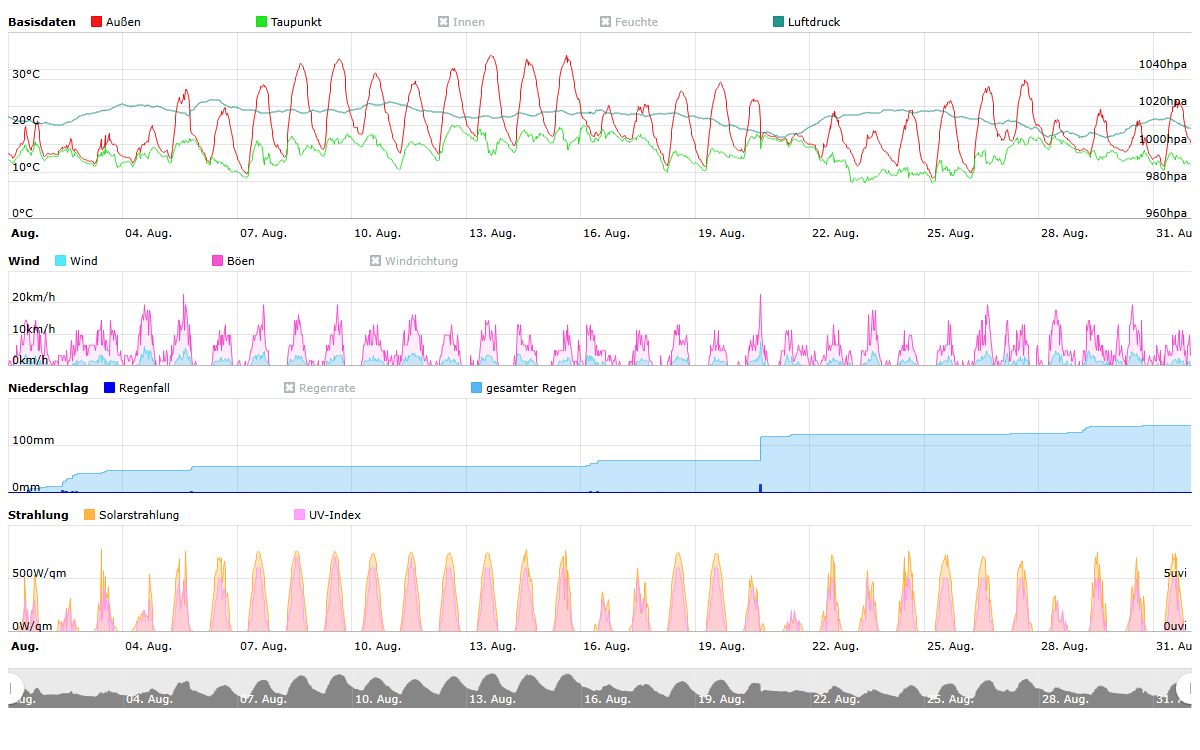
Task: Enable the Feuchte humidity series
Action: click(605, 22)
